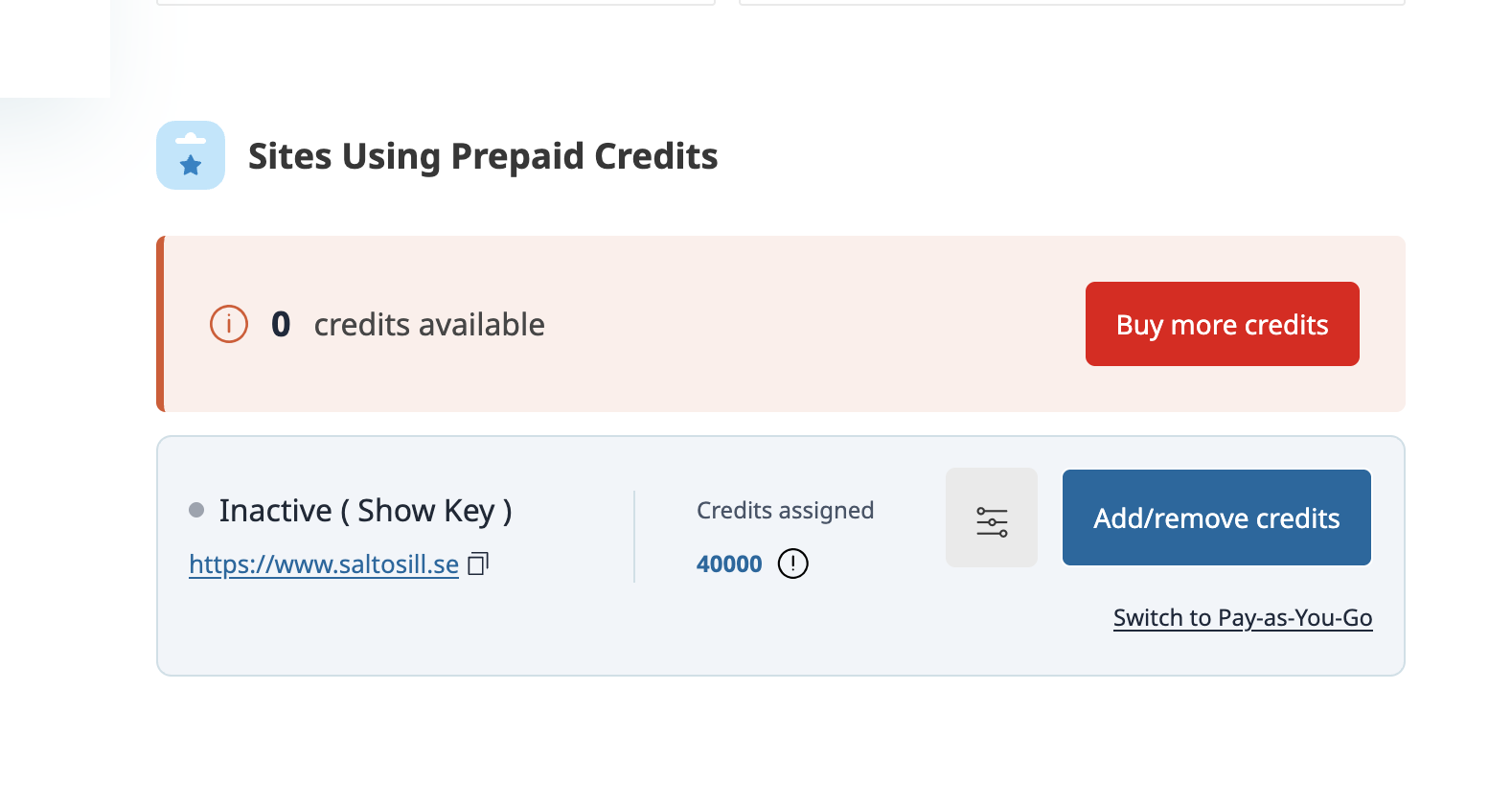Click the gray Inactive status dot

[196, 510]
